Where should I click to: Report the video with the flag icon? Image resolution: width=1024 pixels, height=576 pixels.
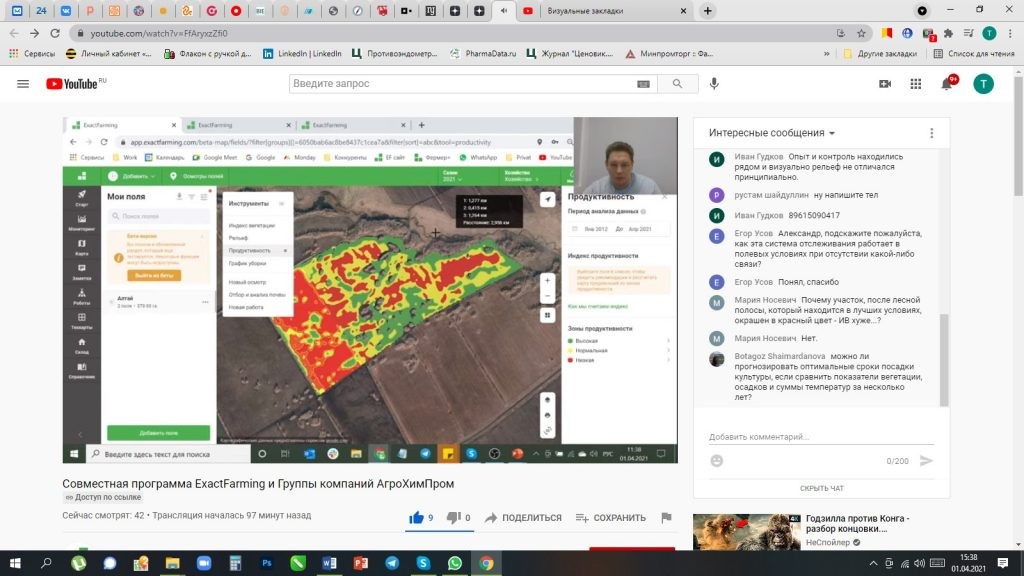pyautogui.click(x=666, y=517)
